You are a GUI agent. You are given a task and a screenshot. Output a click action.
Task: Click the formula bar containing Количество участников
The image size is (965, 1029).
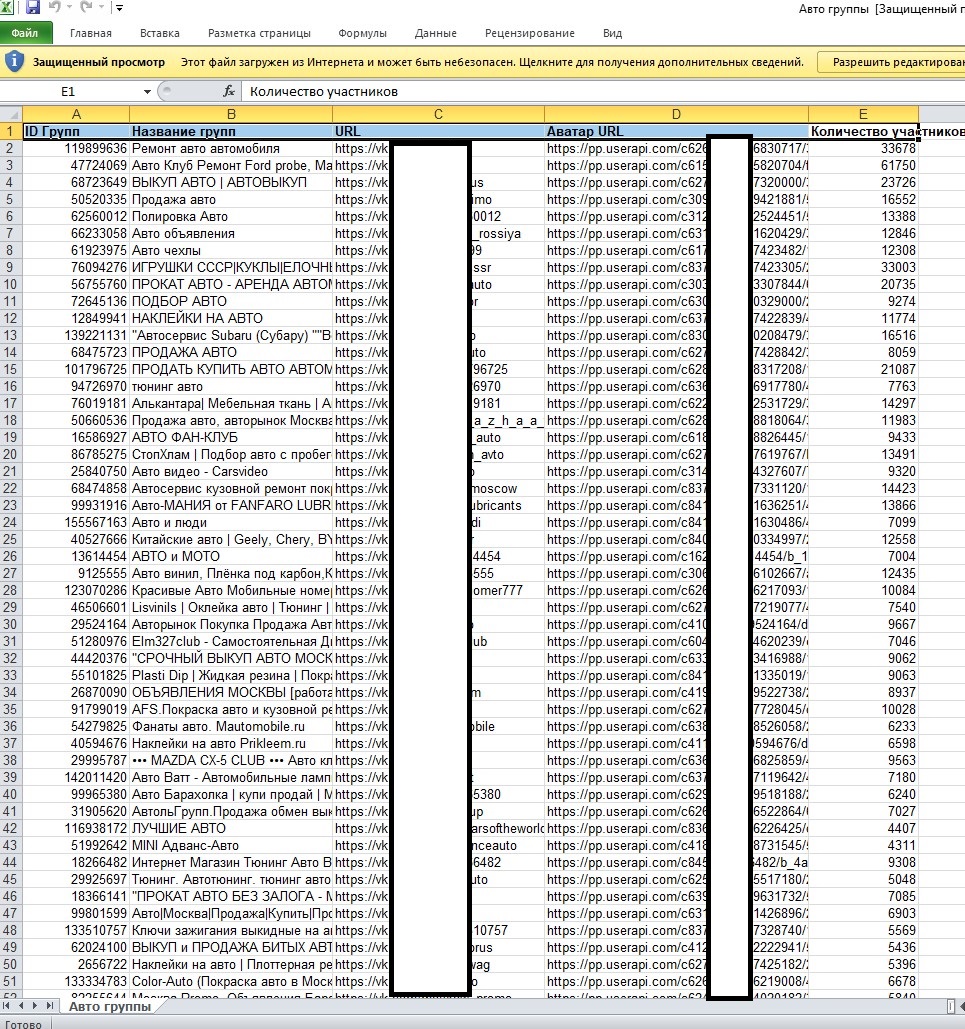[600, 91]
